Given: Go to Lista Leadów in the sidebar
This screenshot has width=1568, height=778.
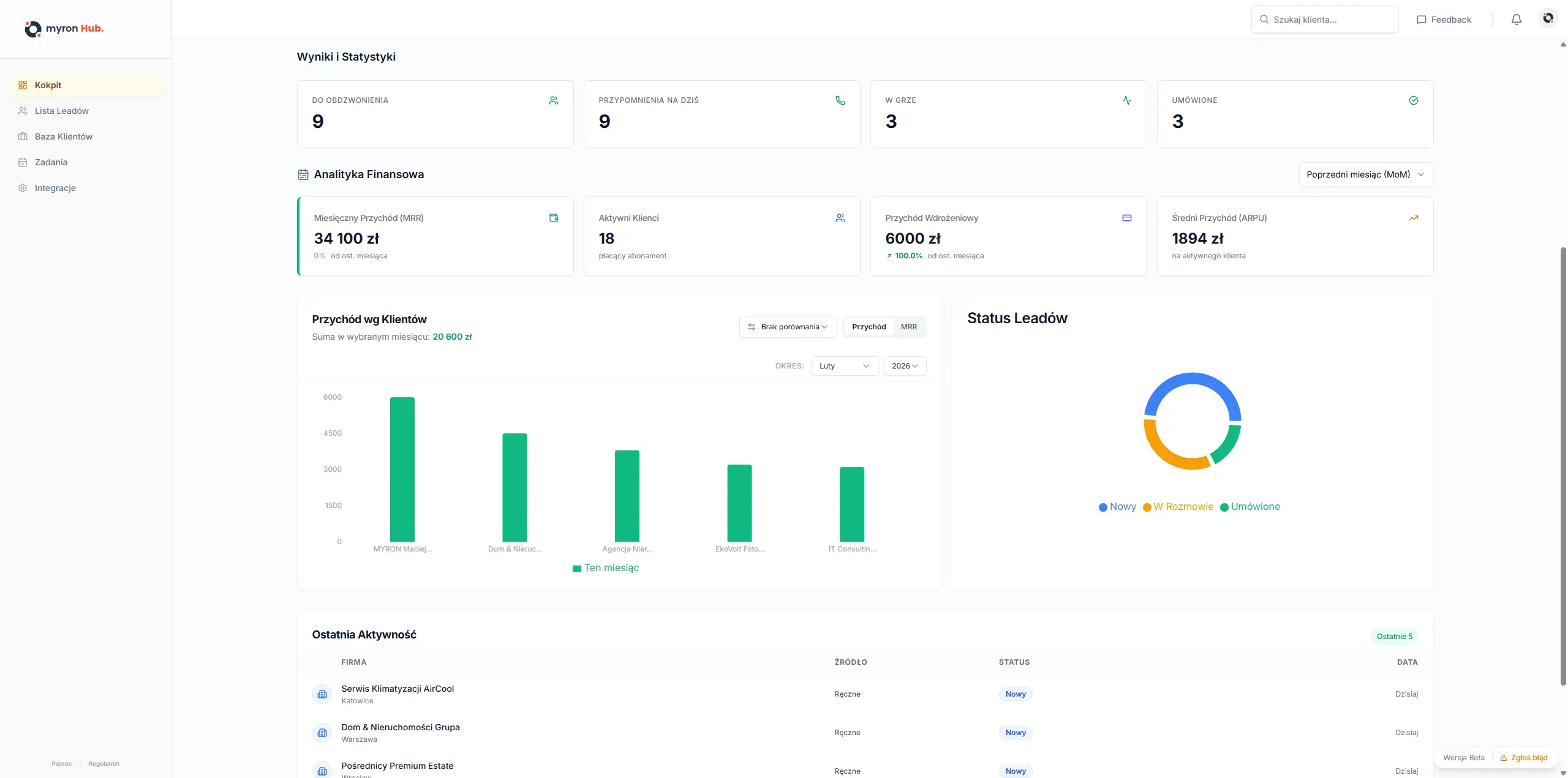Looking at the screenshot, I should [61, 111].
